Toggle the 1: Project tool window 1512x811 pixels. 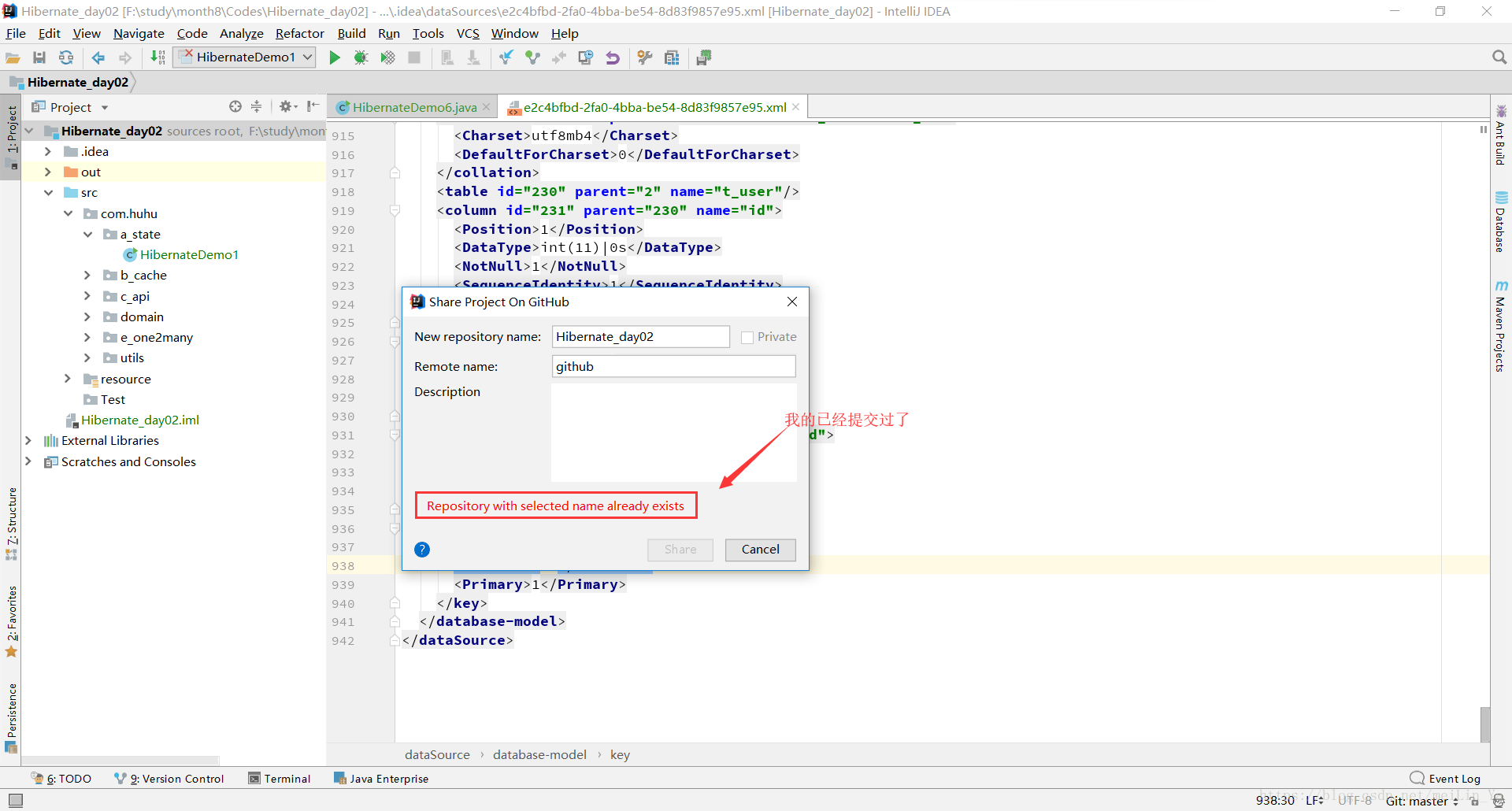click(11, 138)
